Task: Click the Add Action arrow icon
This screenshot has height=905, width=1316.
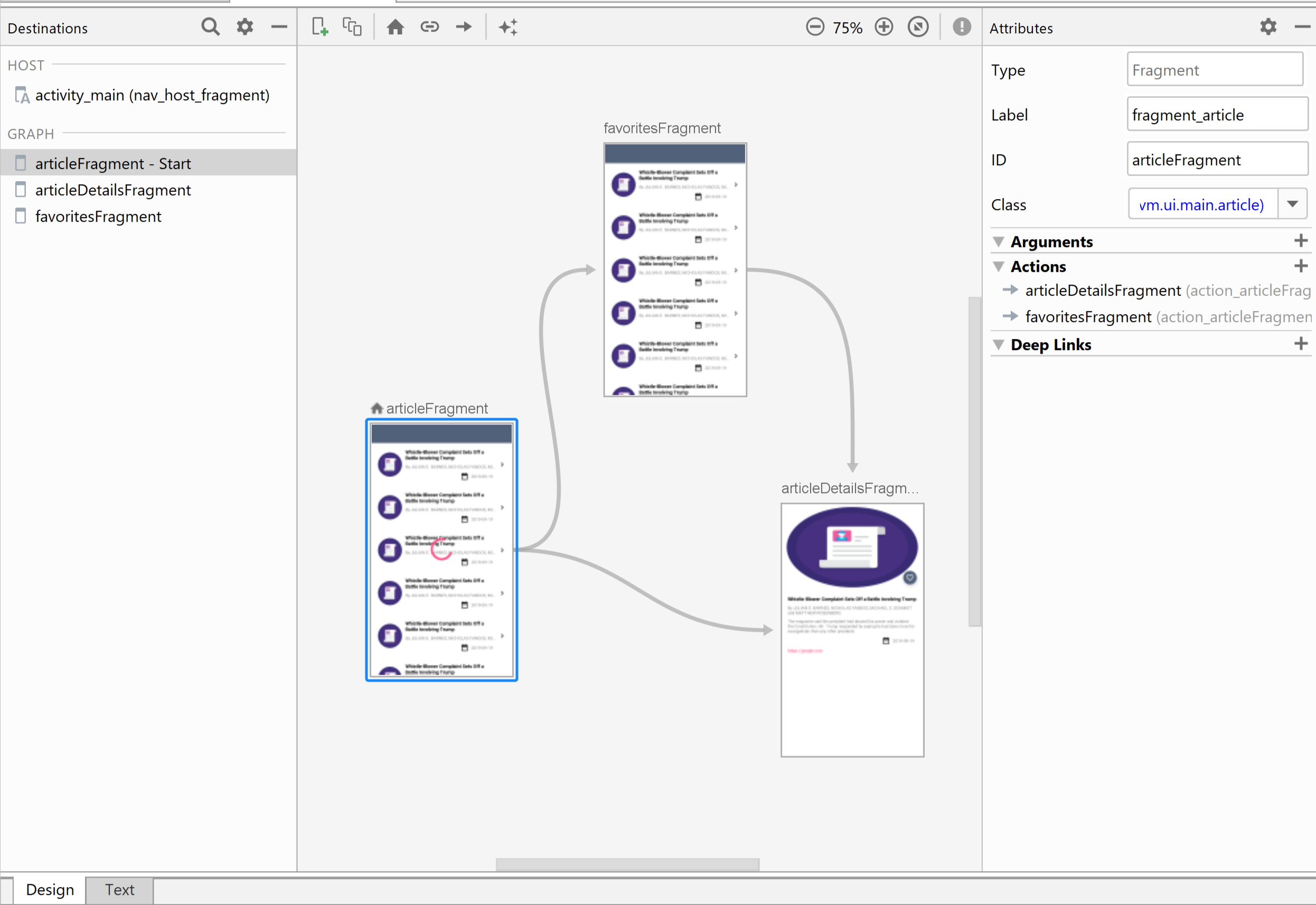Action: (464, 26)
